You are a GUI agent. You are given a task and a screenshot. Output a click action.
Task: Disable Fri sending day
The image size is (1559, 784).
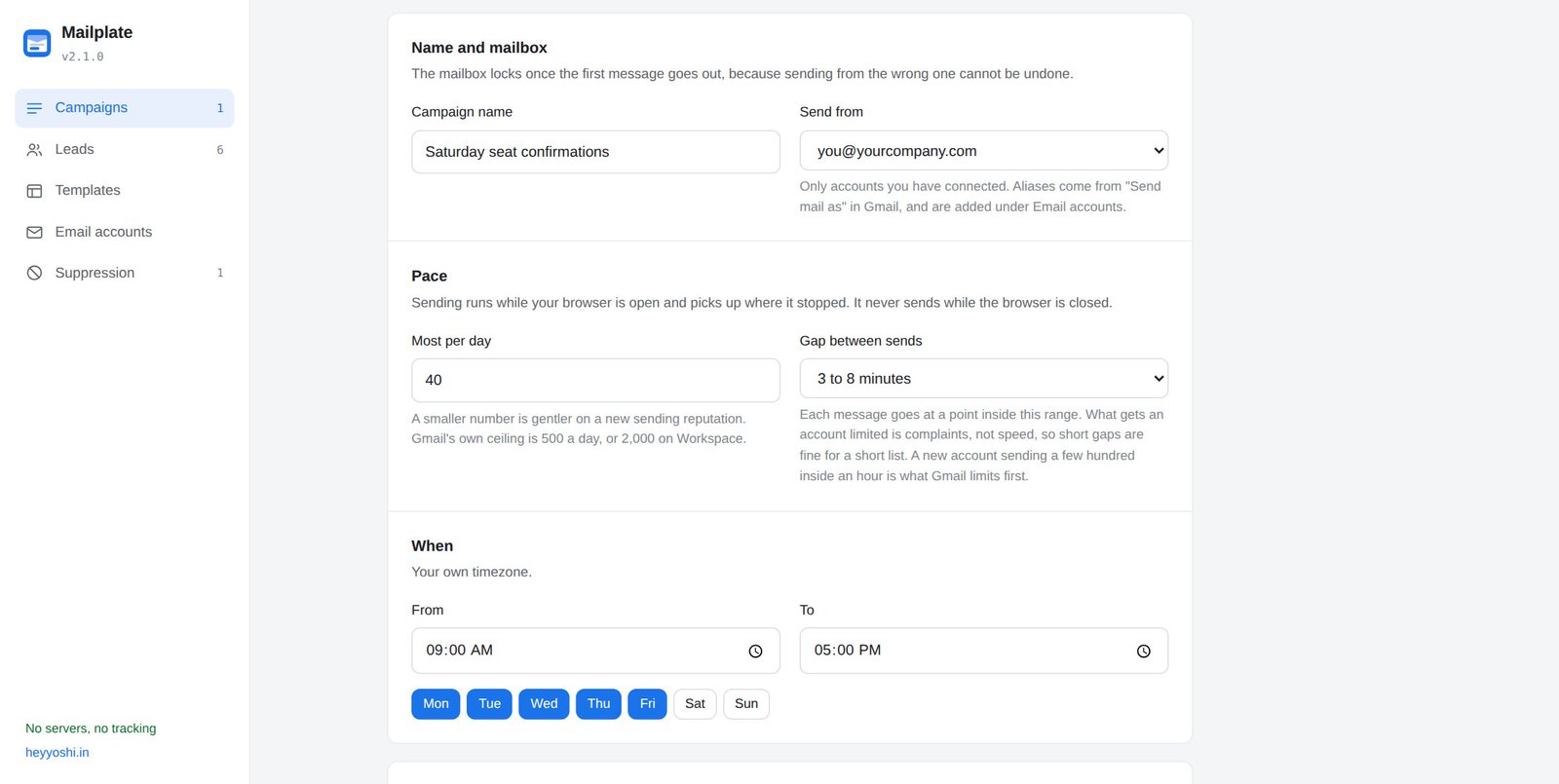coord(647,704)
